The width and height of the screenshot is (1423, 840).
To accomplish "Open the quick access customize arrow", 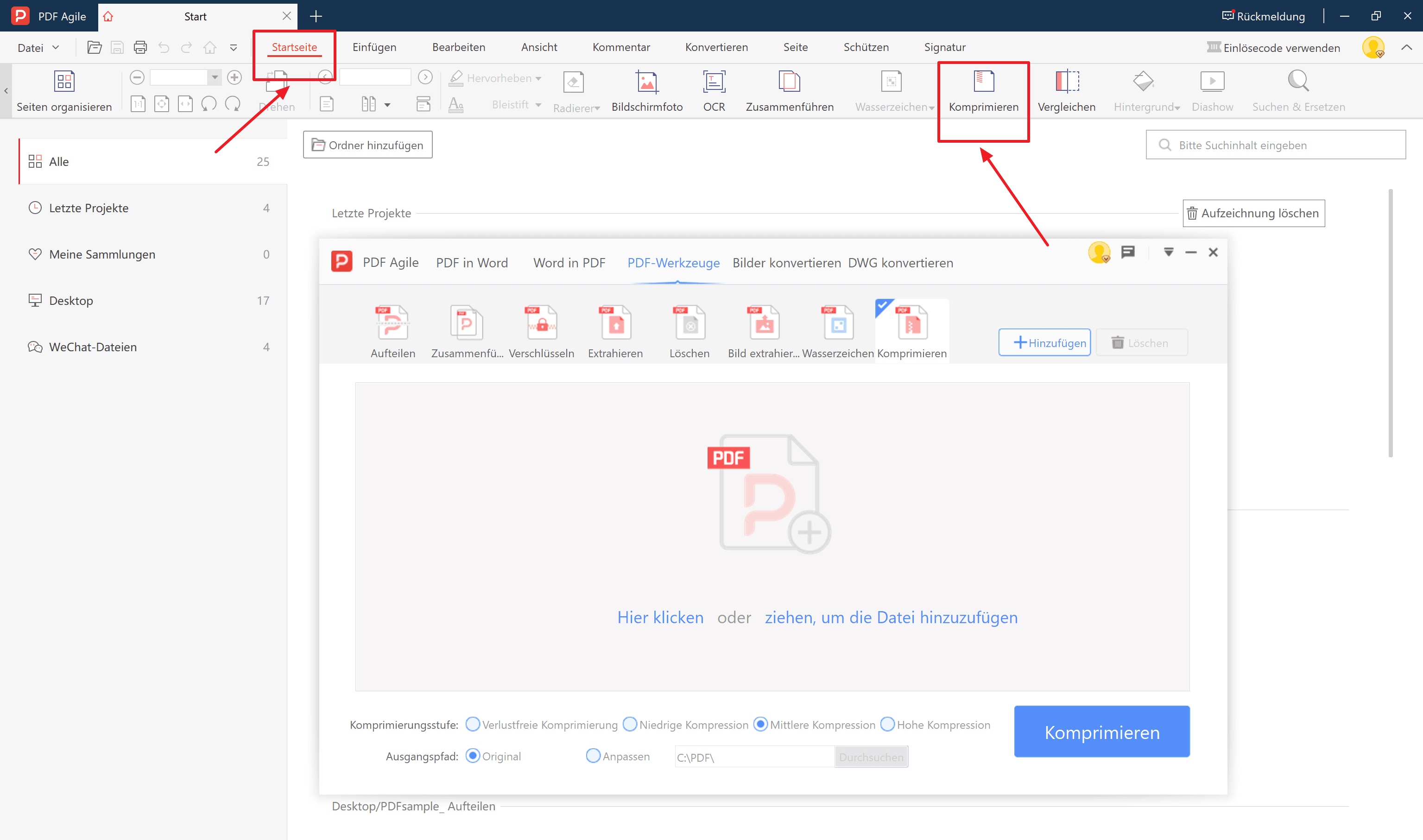I will coord(233,48).
